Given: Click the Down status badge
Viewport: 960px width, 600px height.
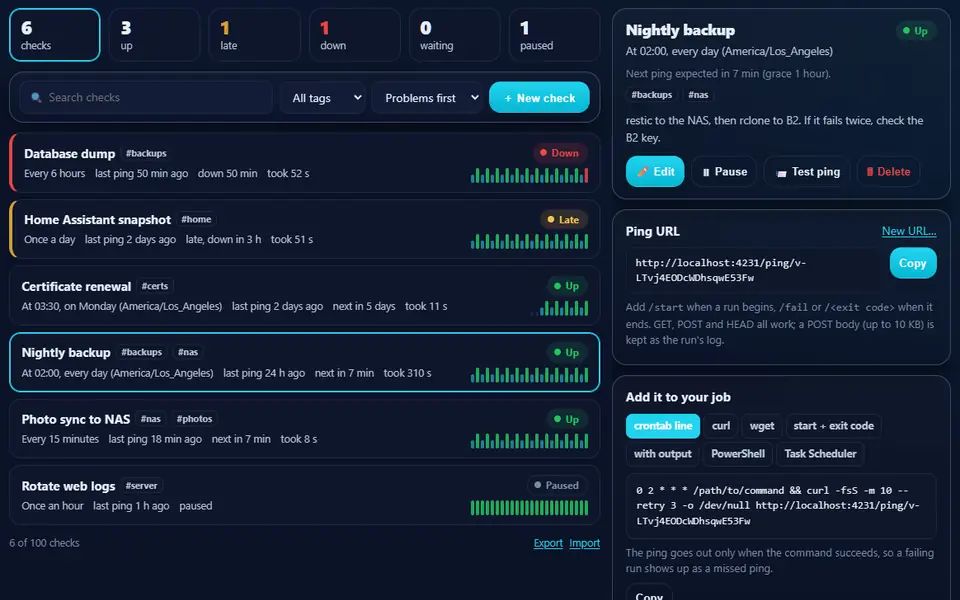Looking at the screenshot, I should pyautogui.click(x=560, y=153).
